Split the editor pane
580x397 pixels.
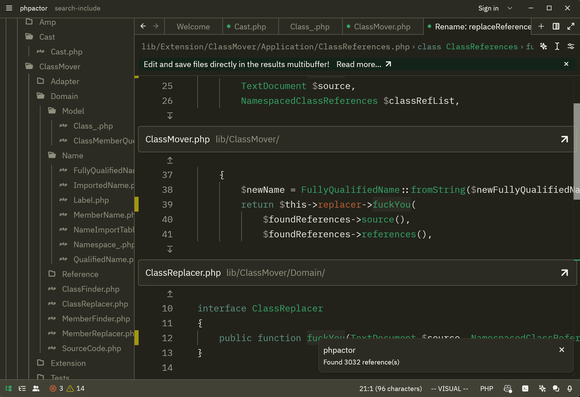pos(556,26)
